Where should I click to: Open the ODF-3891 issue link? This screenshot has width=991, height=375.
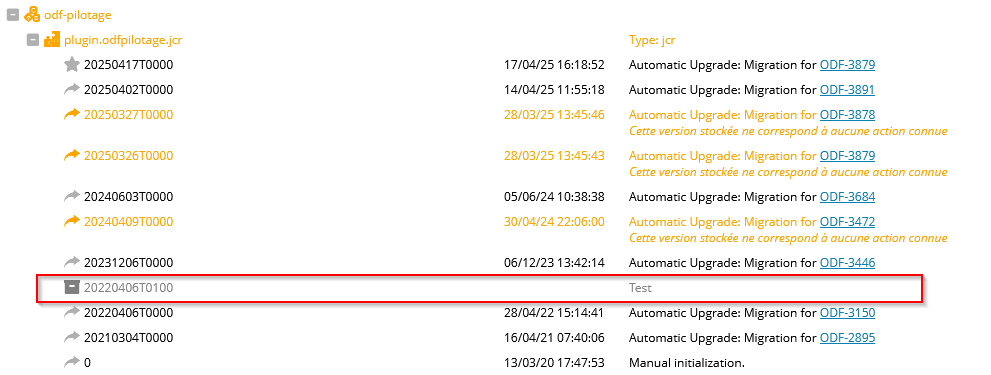pos(847,90)
